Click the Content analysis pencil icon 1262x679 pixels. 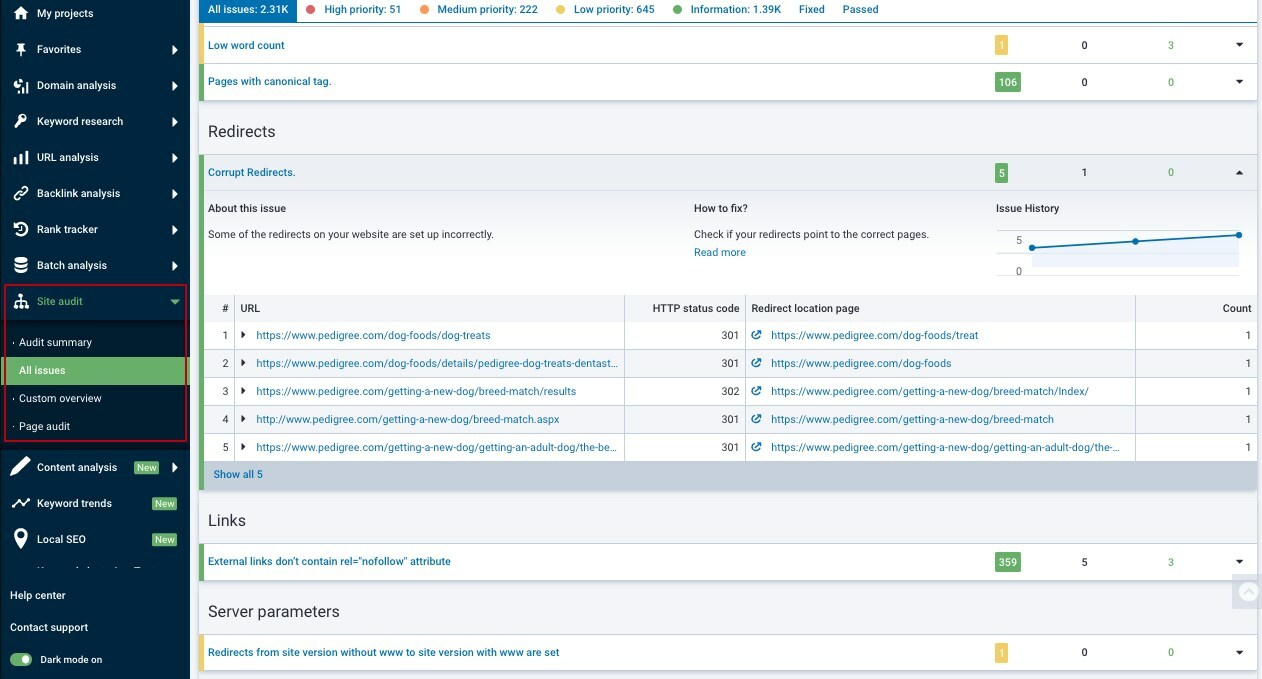[21, 467]
